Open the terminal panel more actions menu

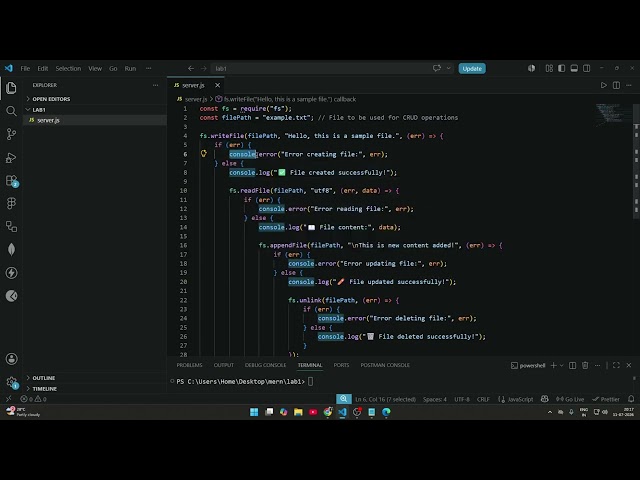[598, 365]
